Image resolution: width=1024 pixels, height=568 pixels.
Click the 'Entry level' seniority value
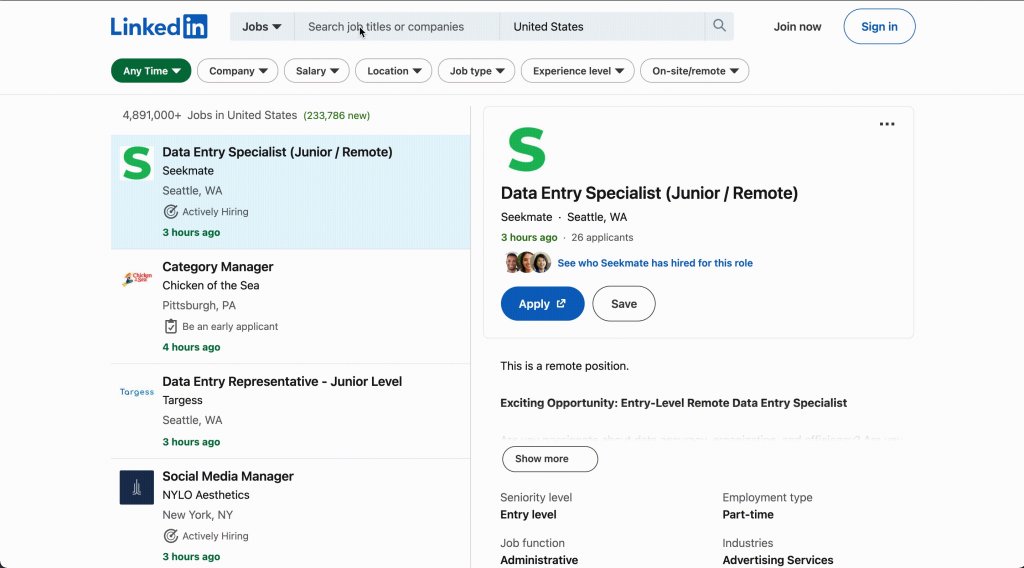528,514
